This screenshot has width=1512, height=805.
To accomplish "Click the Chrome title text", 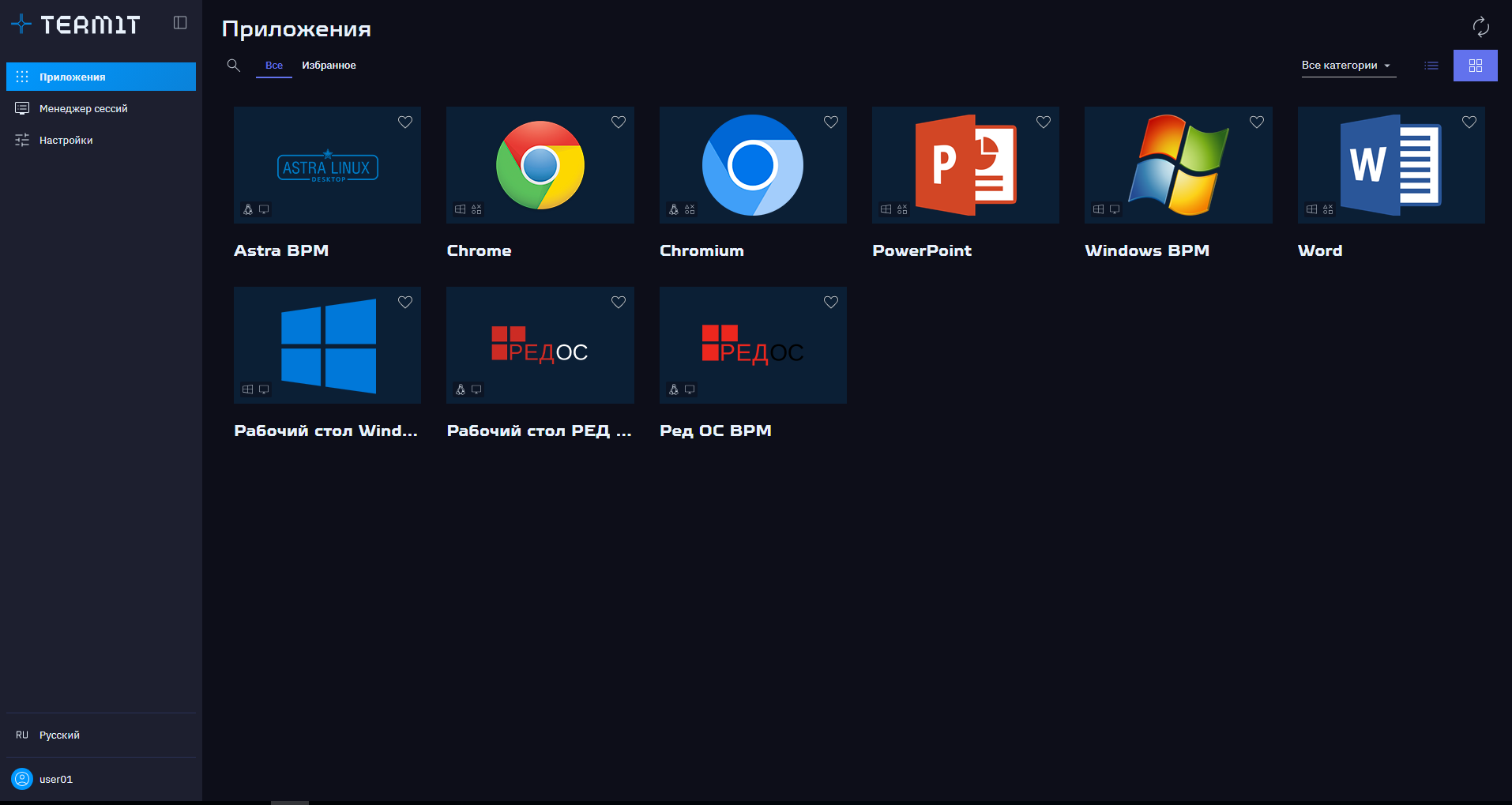I will [x=479, y=250].
